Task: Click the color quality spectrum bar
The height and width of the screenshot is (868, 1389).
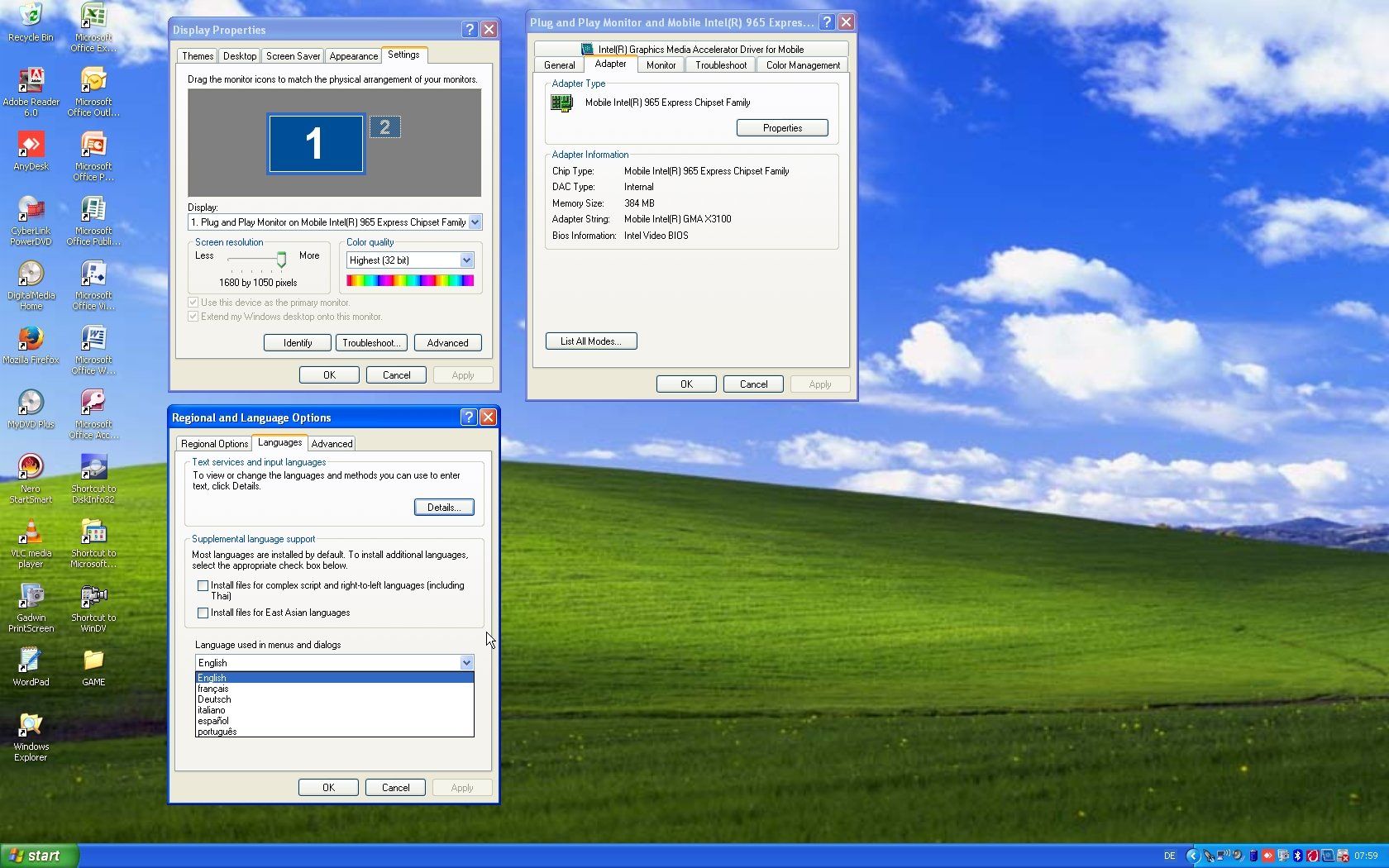Action: click(410, 281)
